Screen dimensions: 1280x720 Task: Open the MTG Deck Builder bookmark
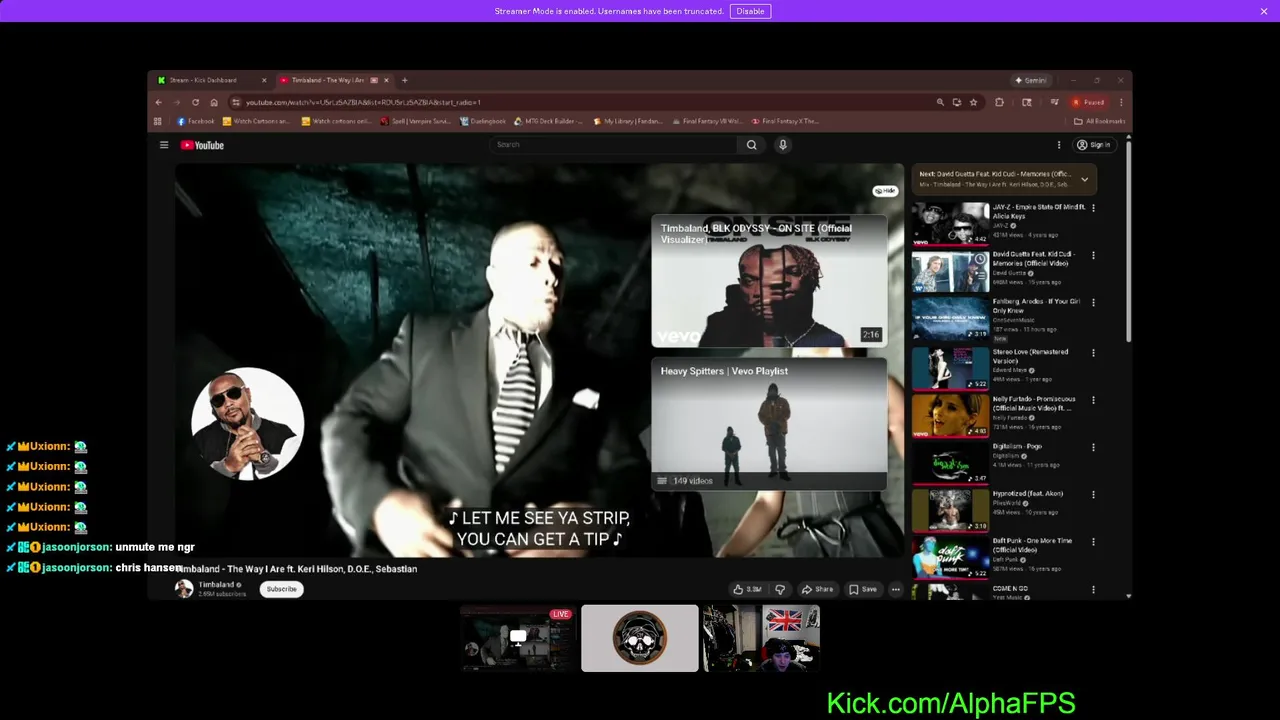[548, 121]
